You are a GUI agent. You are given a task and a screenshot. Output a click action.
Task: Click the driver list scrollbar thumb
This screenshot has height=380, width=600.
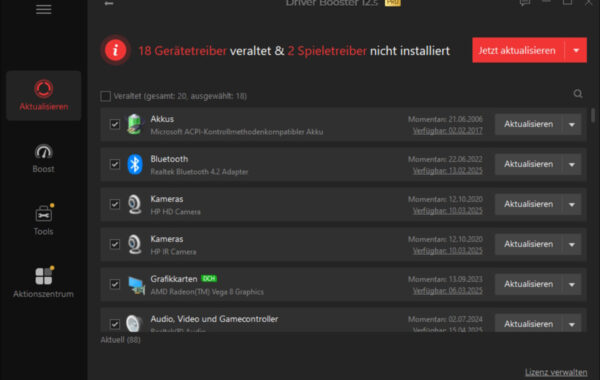(592, 115)
